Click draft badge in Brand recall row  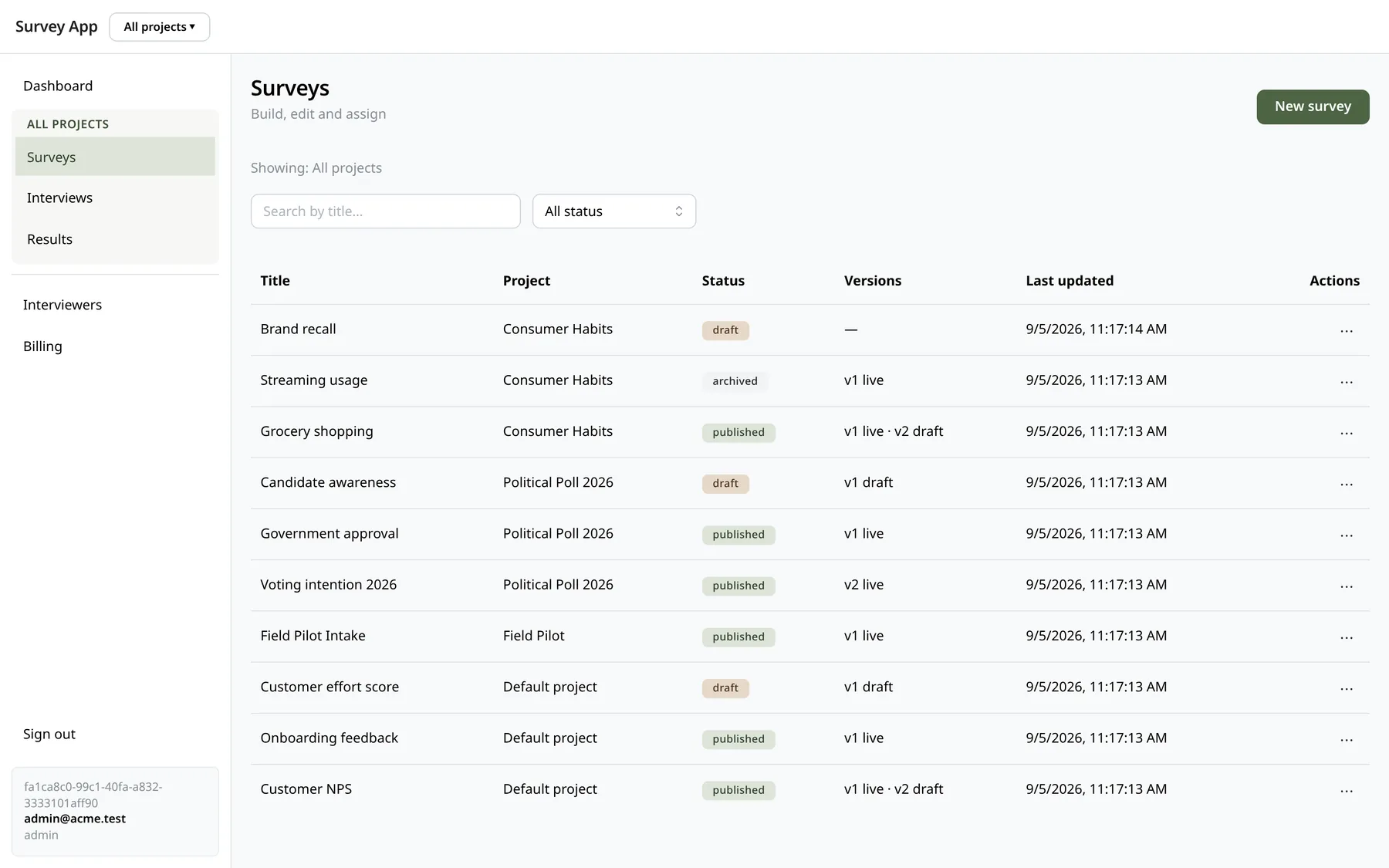click(725, 330)
